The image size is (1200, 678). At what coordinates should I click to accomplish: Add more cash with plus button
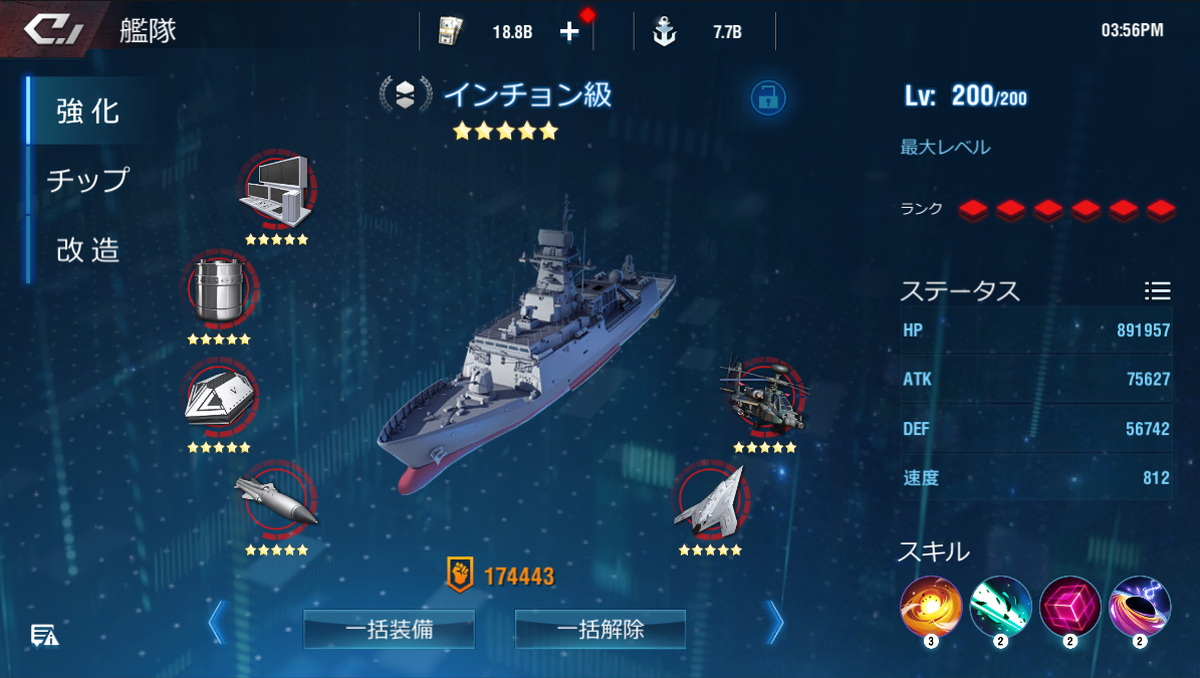(569, 31)
